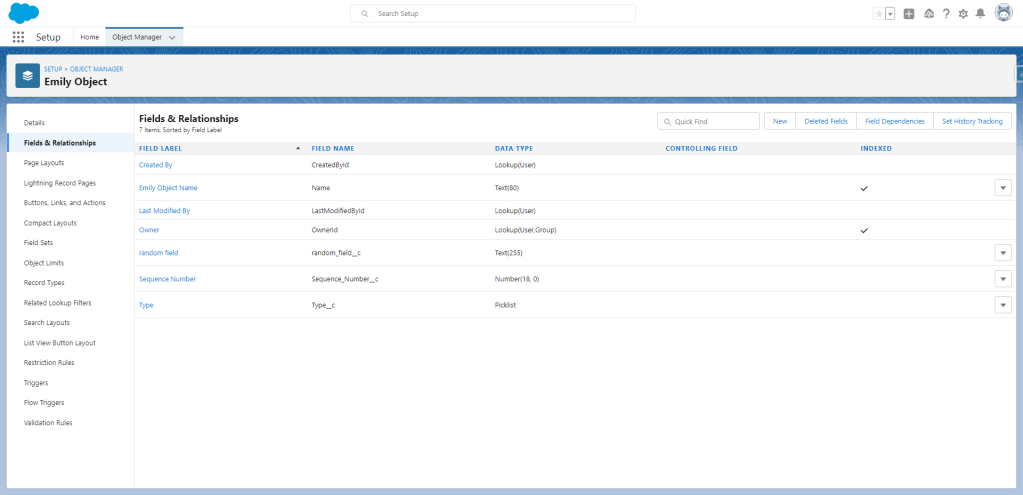
Task: Open the favorites list dropdown arrow
Action: pyautogui.click(x=890, y=14)
